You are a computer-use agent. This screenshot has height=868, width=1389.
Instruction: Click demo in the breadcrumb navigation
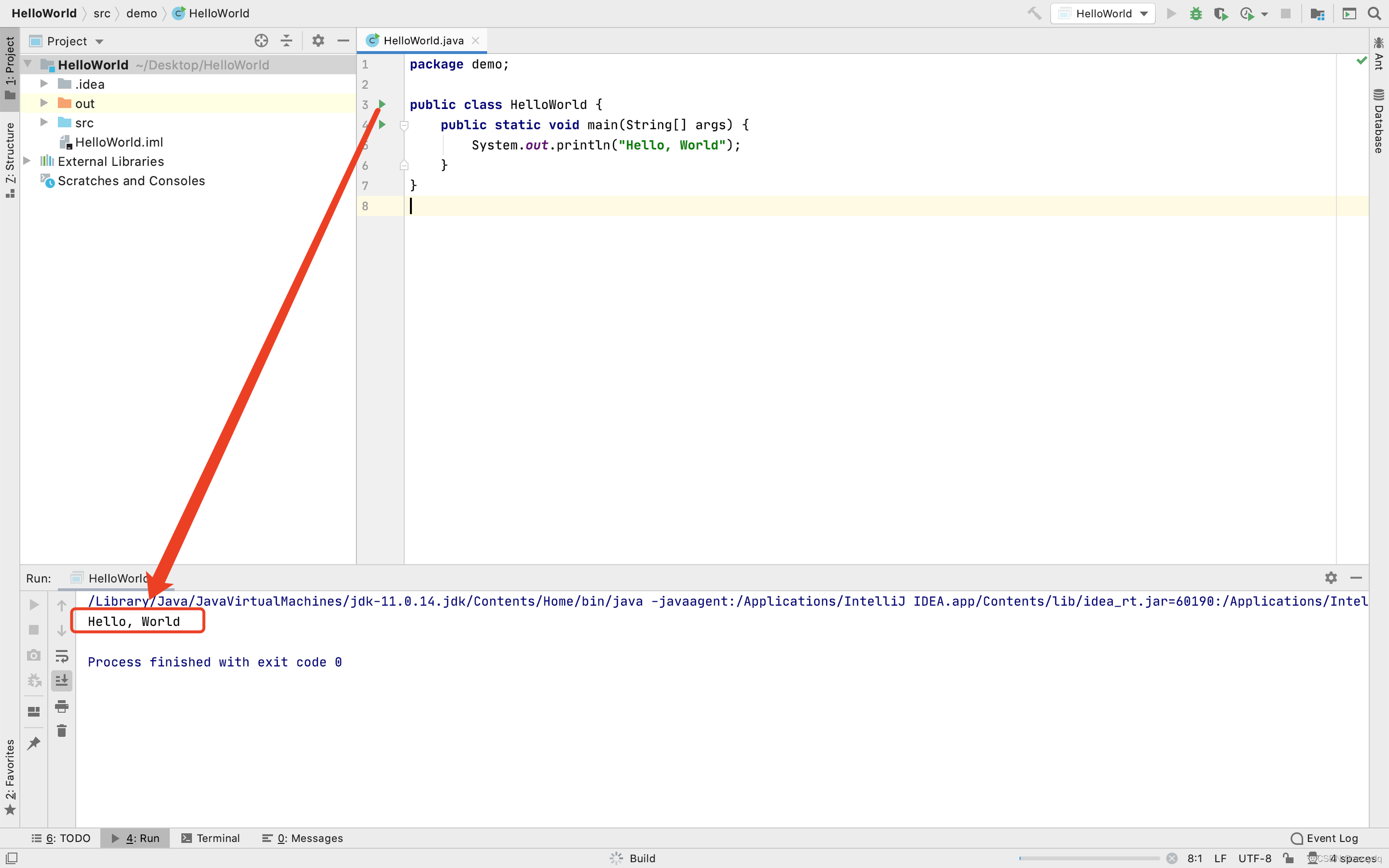141,13
